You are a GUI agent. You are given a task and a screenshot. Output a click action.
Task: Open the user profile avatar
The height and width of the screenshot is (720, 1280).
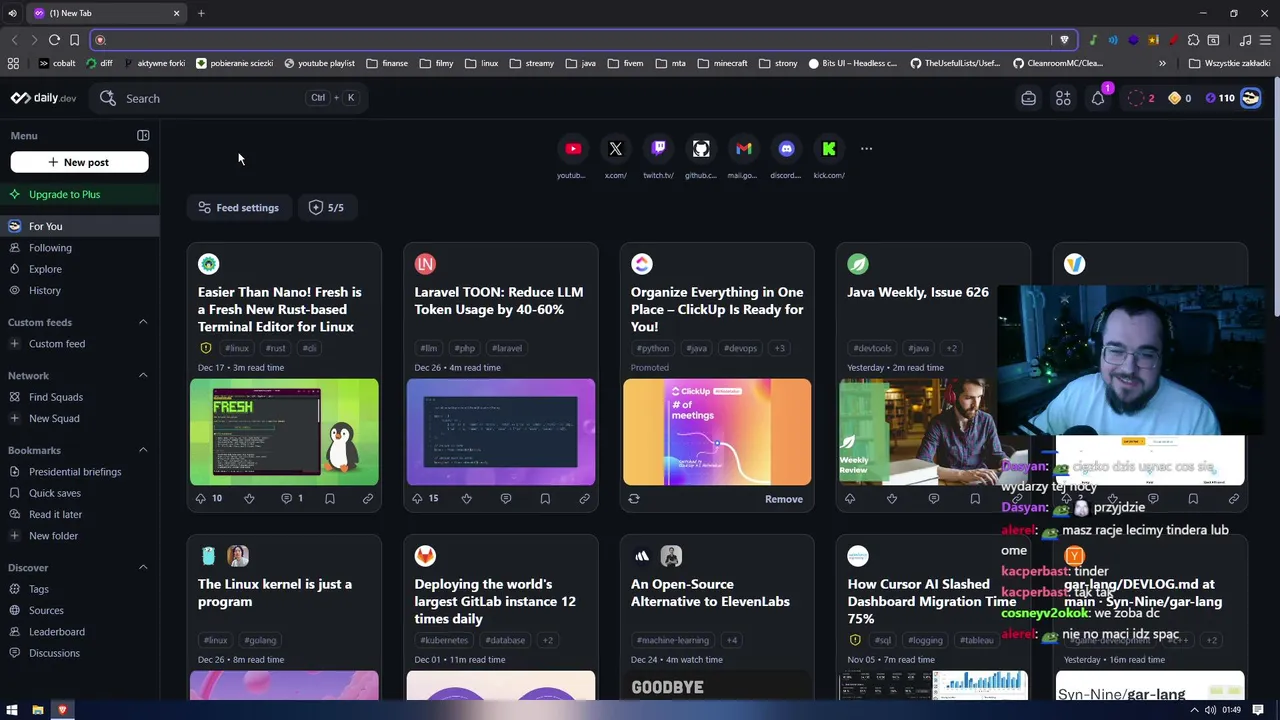click(x=1250, y=98)
